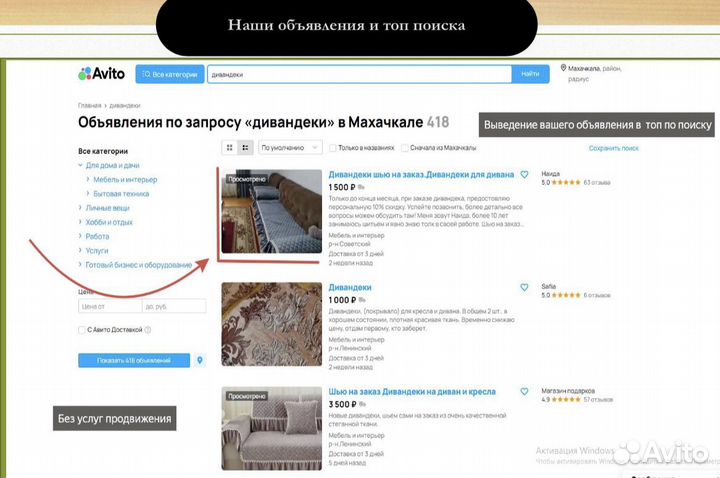Expand the Бытовая техника subcategory arrow
This screenshot has height=478, width=720.
pyautogui.click(x=88, y=193)
